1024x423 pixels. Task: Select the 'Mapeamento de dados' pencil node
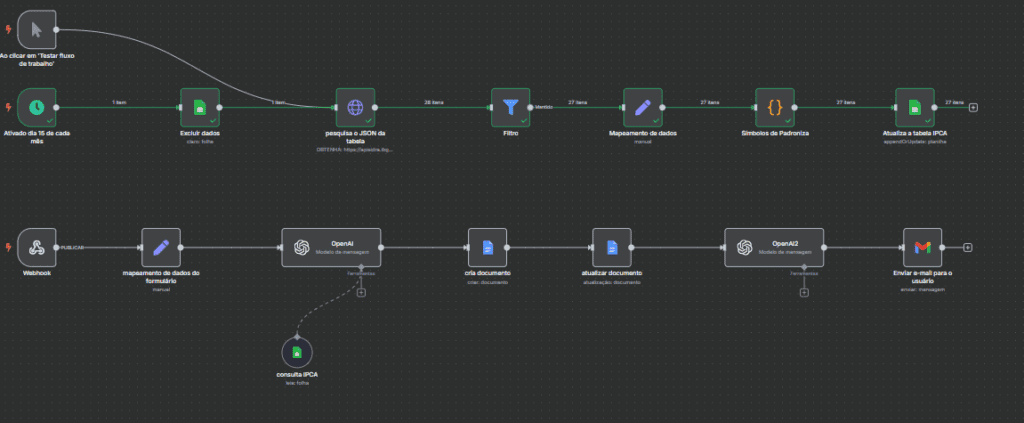[x=643, y=107]
